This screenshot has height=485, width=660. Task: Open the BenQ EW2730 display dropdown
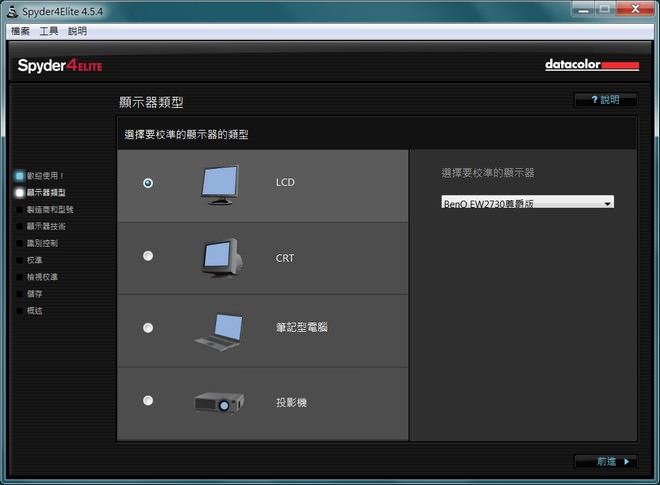527,203
